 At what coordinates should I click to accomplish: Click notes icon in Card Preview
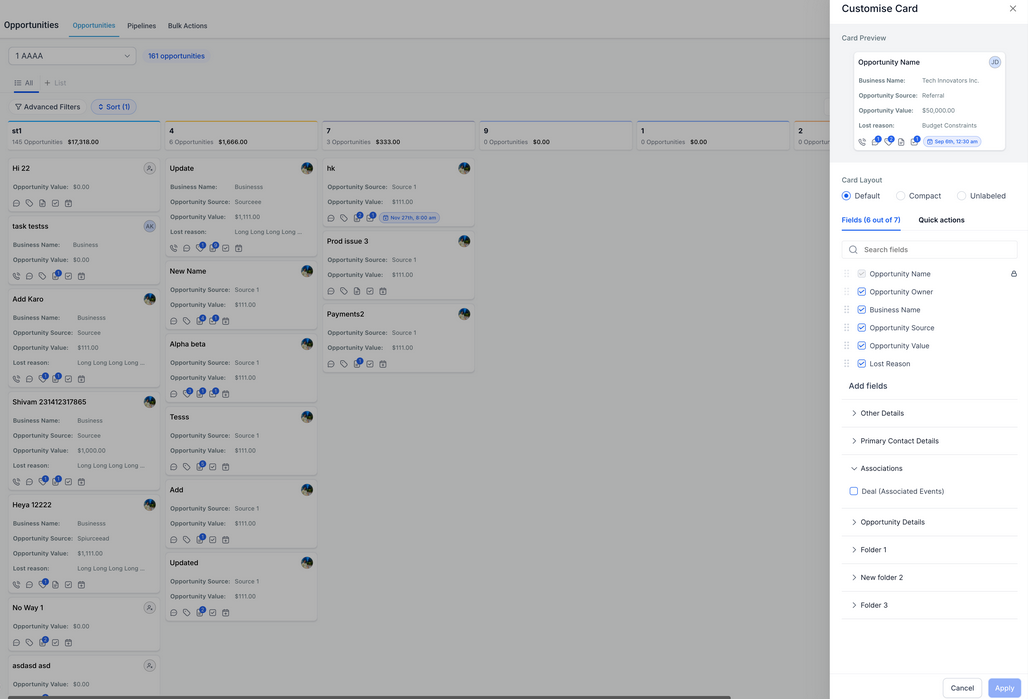pos(901,142)
